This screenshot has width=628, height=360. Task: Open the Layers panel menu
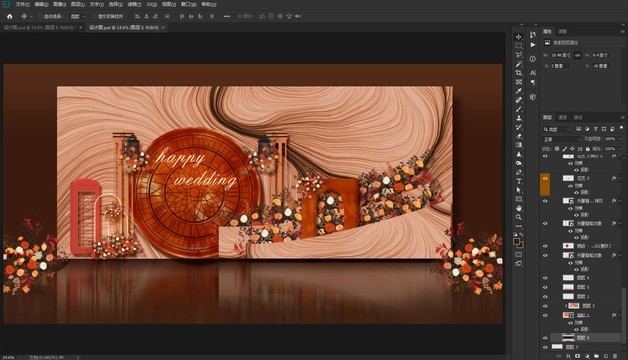coord(622,117)
